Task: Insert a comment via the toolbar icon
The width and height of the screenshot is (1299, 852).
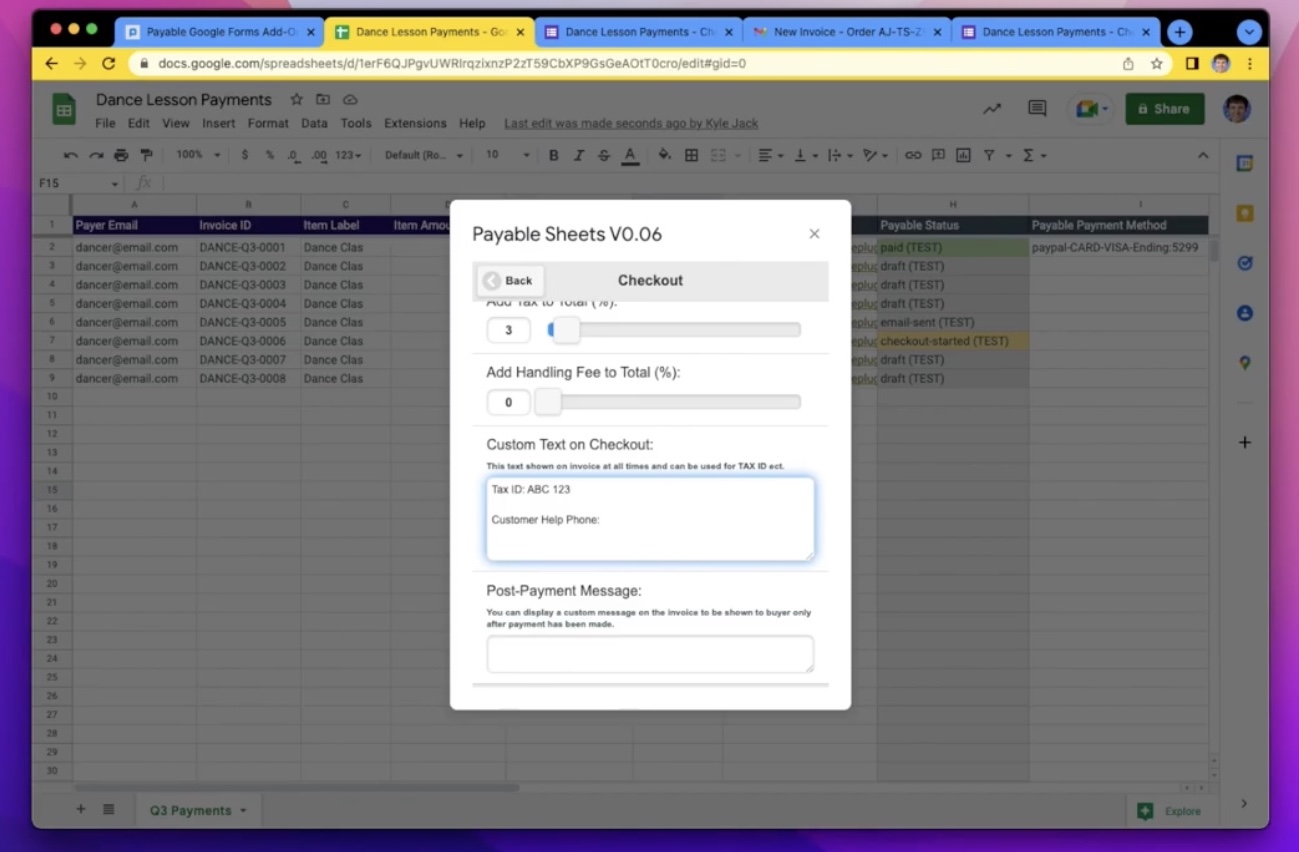Action: click(x=938, y=155)
